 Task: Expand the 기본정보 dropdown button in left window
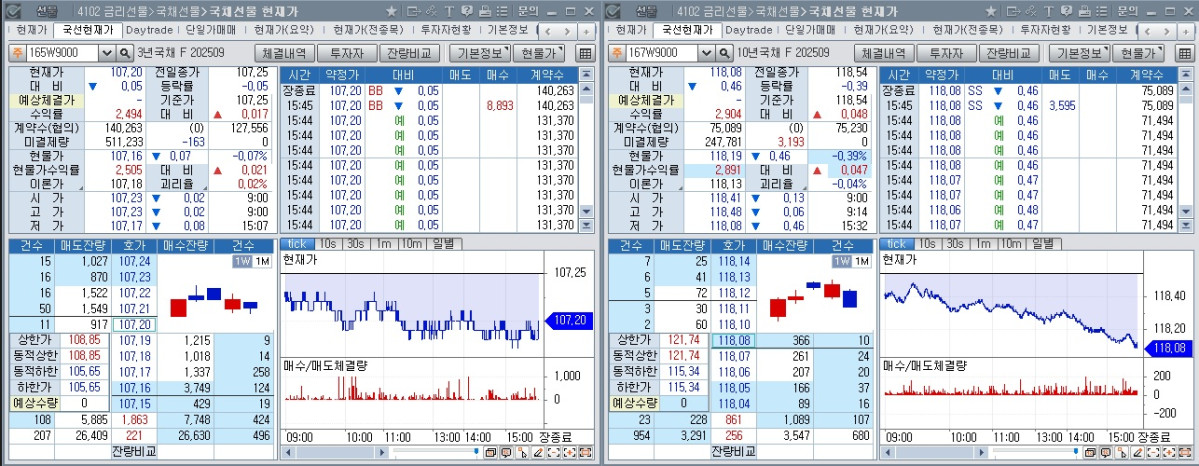pos(479,54)
